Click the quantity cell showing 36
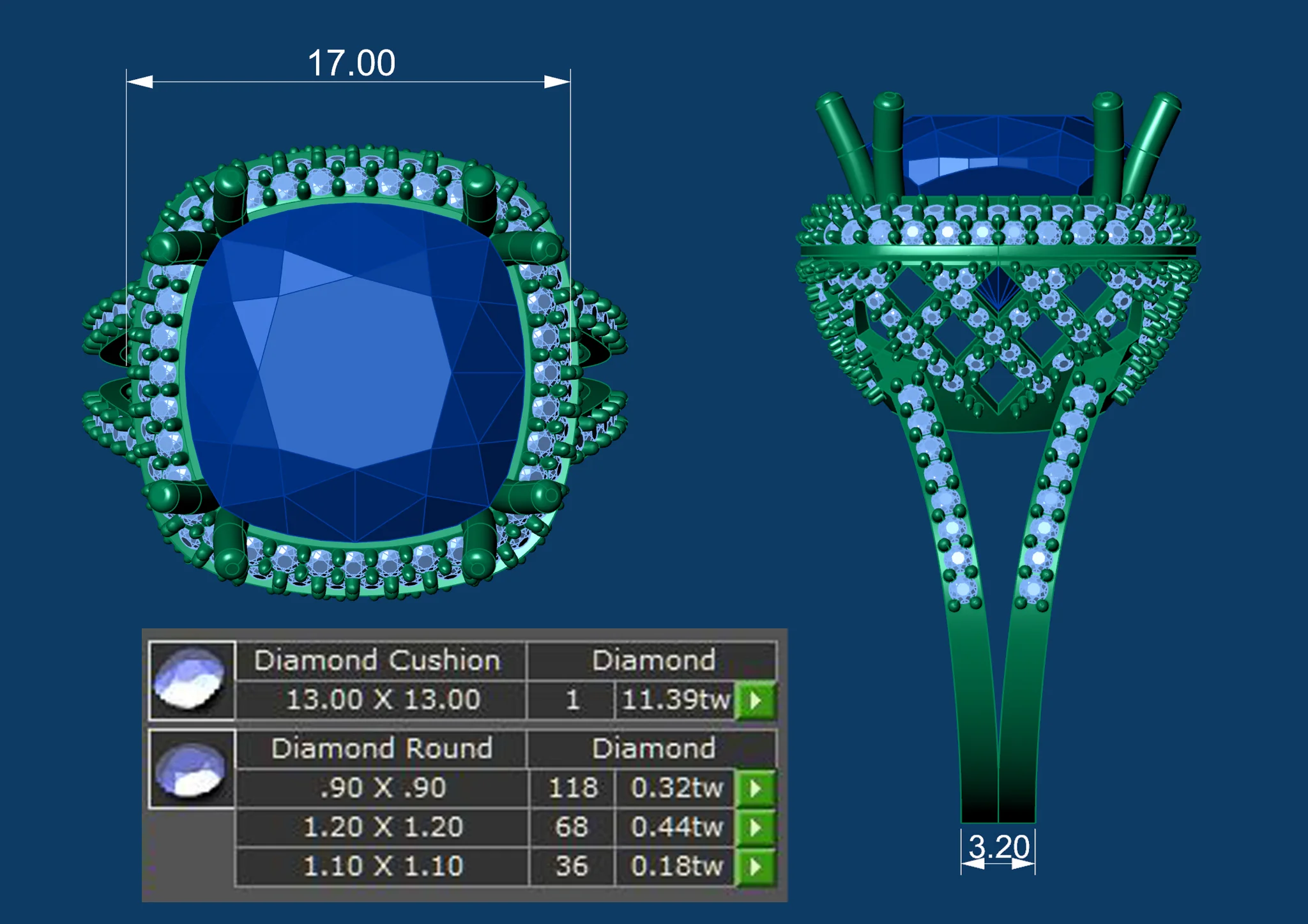This screenshot has height=924, width=1308. [572, 867]
